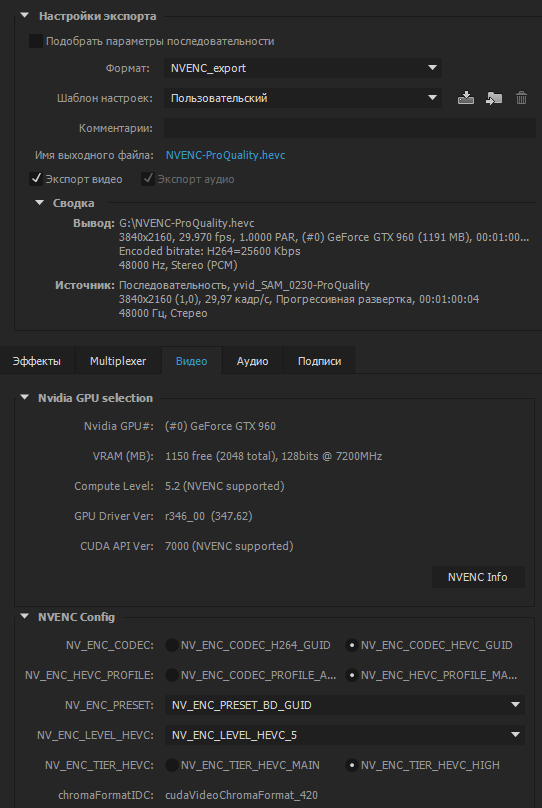Delete preset trash icon
The image size is (542, 808).
click(521, 98)
